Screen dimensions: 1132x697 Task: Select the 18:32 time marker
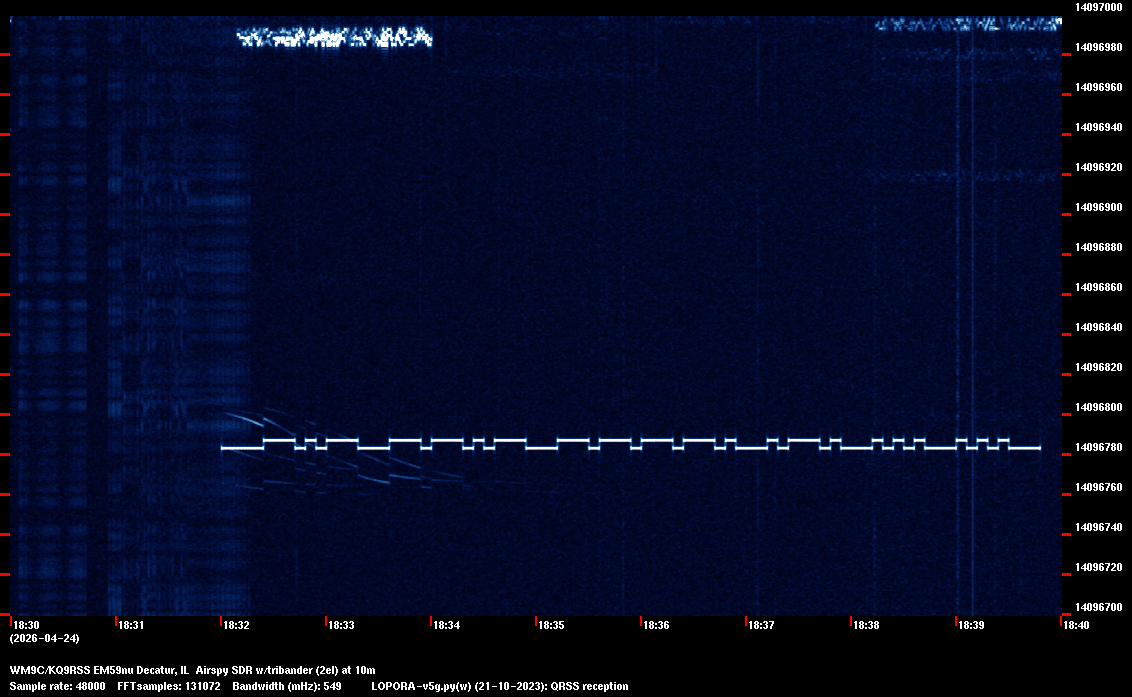(236, 625)
